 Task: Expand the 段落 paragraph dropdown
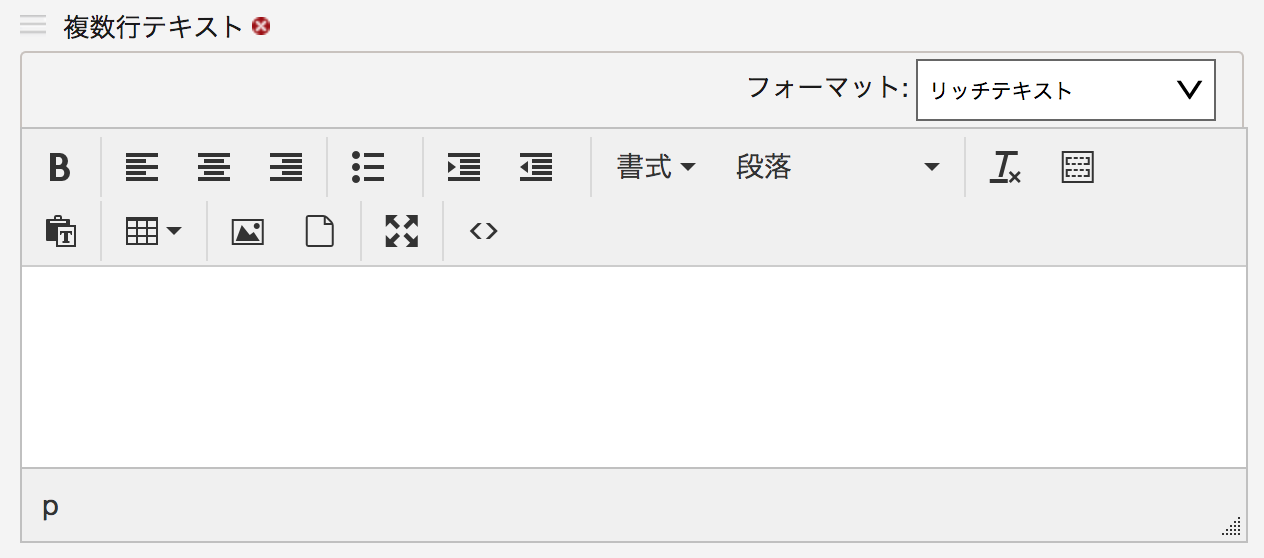pyautogui.click(x=838, y=167)
